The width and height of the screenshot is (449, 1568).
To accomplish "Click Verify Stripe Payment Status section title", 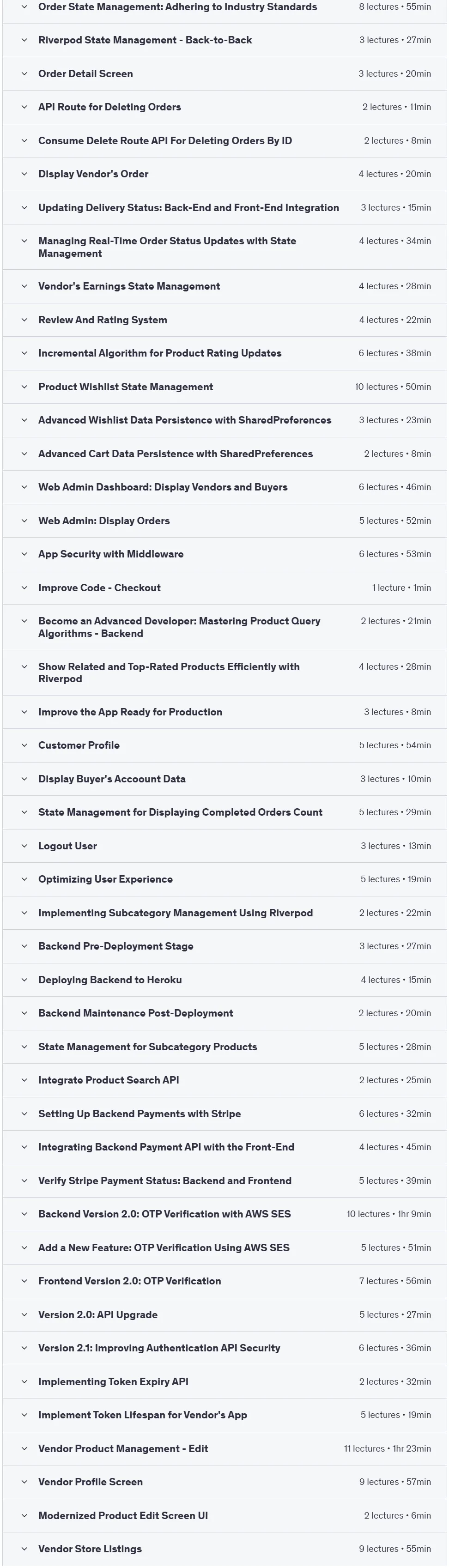I will coord(165,1180).
